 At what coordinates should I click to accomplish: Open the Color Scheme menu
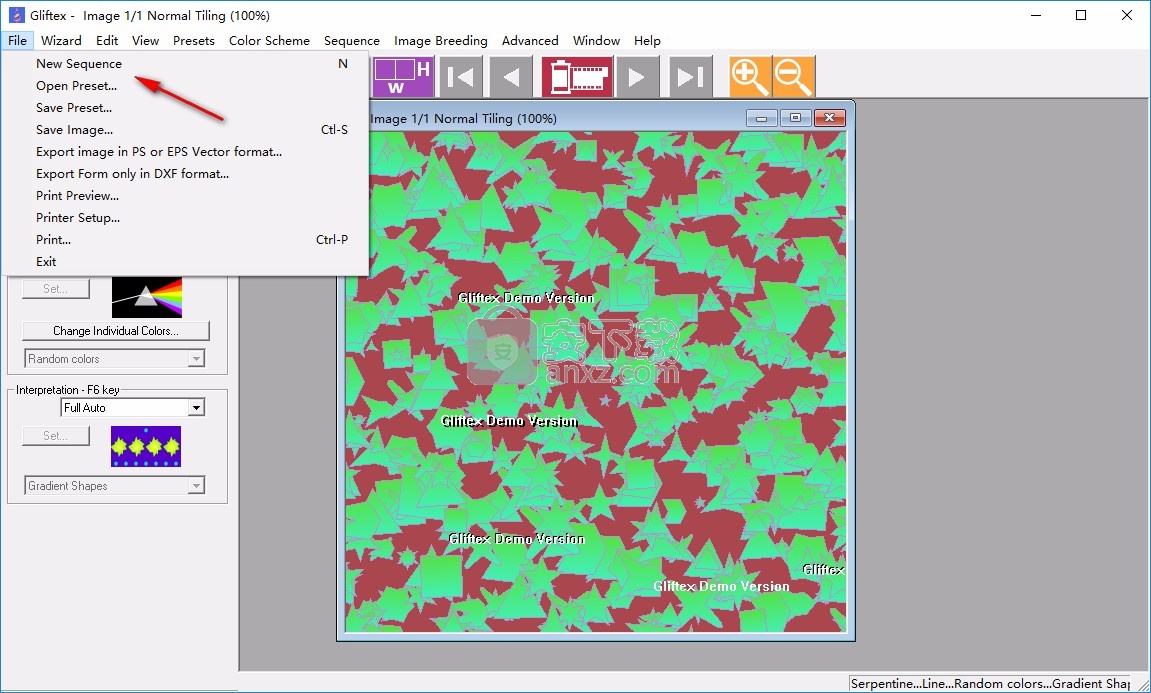(x=269, y=40)
